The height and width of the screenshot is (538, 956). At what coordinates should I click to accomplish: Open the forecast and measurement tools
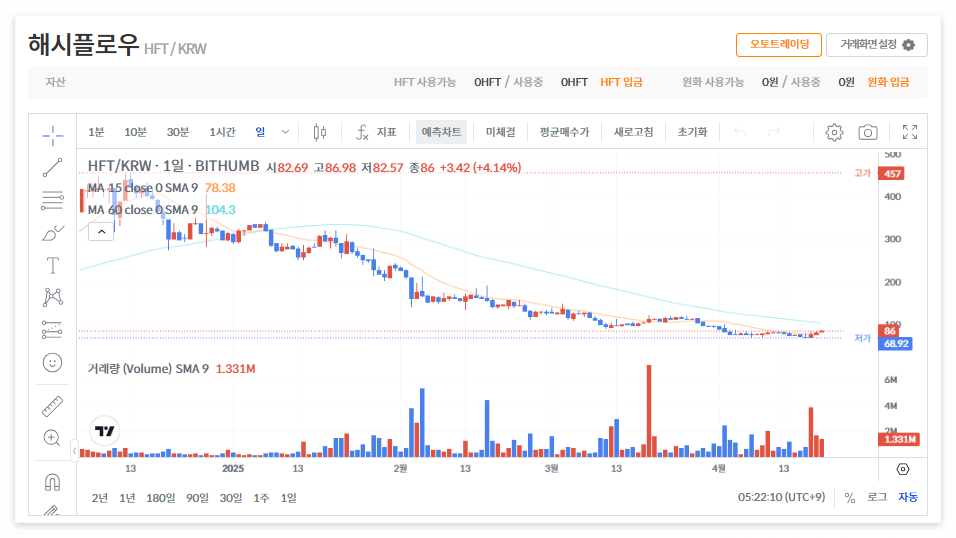click(52, 329)
